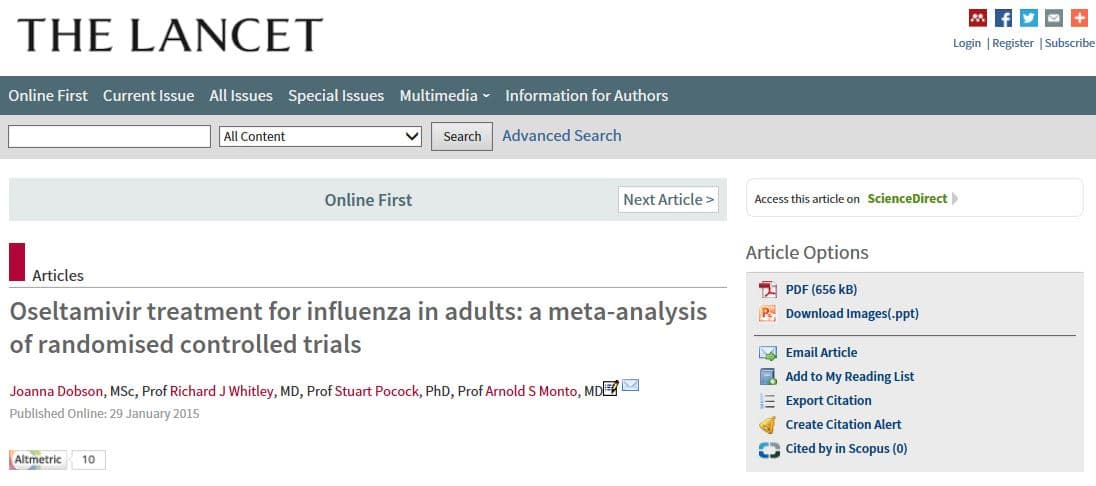Viewport: 1096px width, 486px height.
Task: Share the article on Twitter
Action: point(1028,18)
